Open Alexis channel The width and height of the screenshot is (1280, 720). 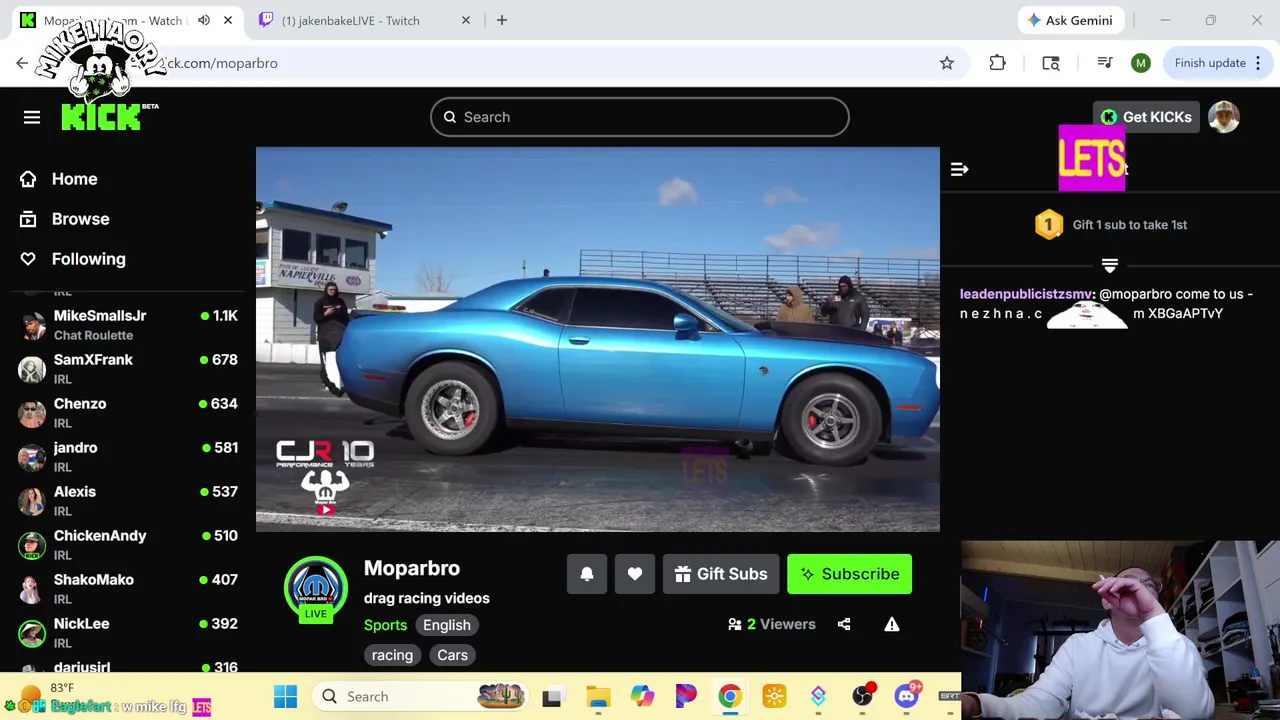[128, 501]
